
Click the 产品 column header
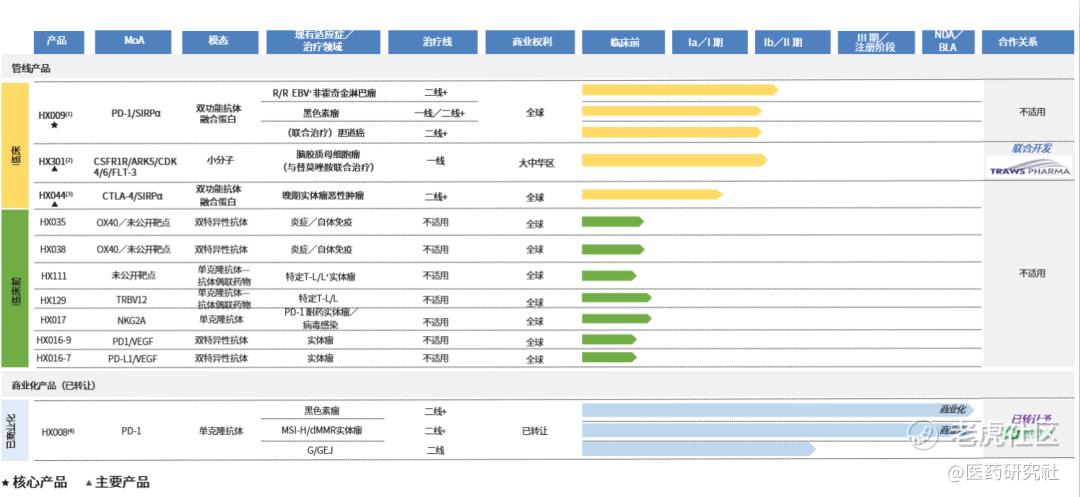point(59,42)
